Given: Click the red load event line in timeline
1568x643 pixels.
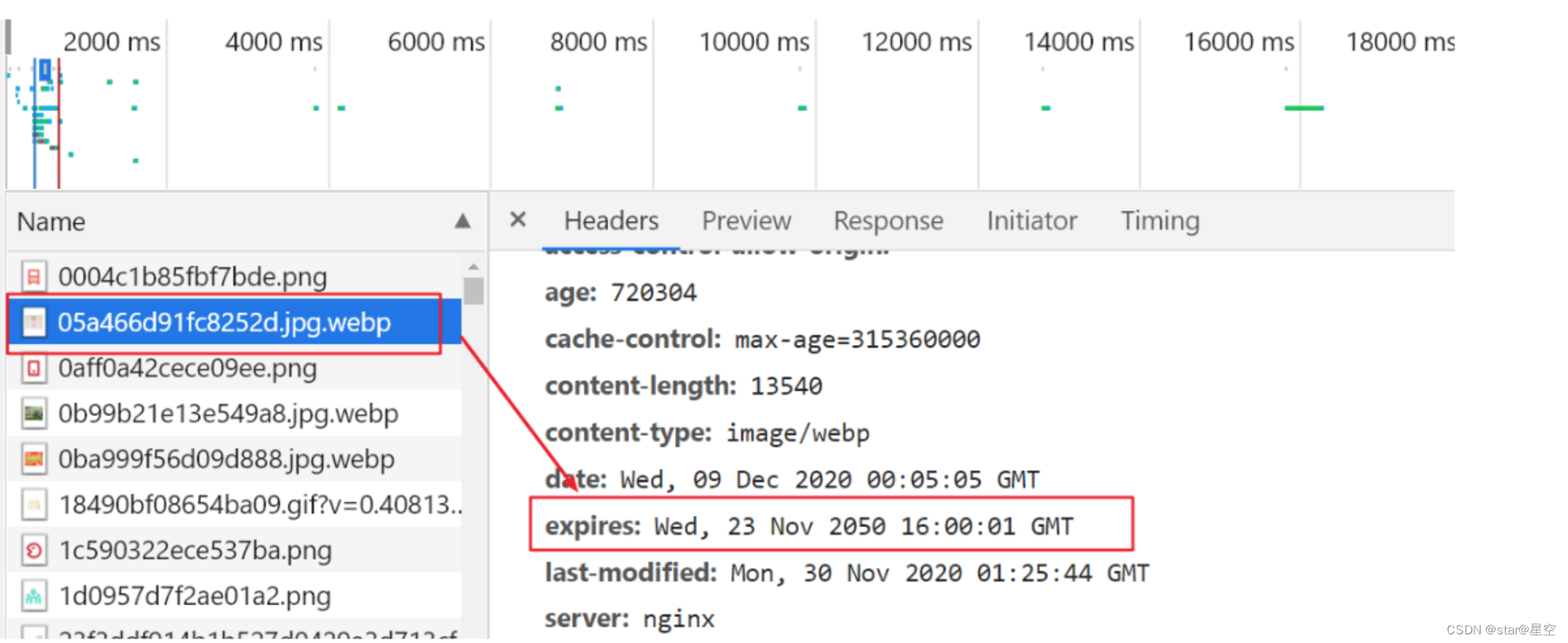Looking at the screenshot, I should 58,123.
